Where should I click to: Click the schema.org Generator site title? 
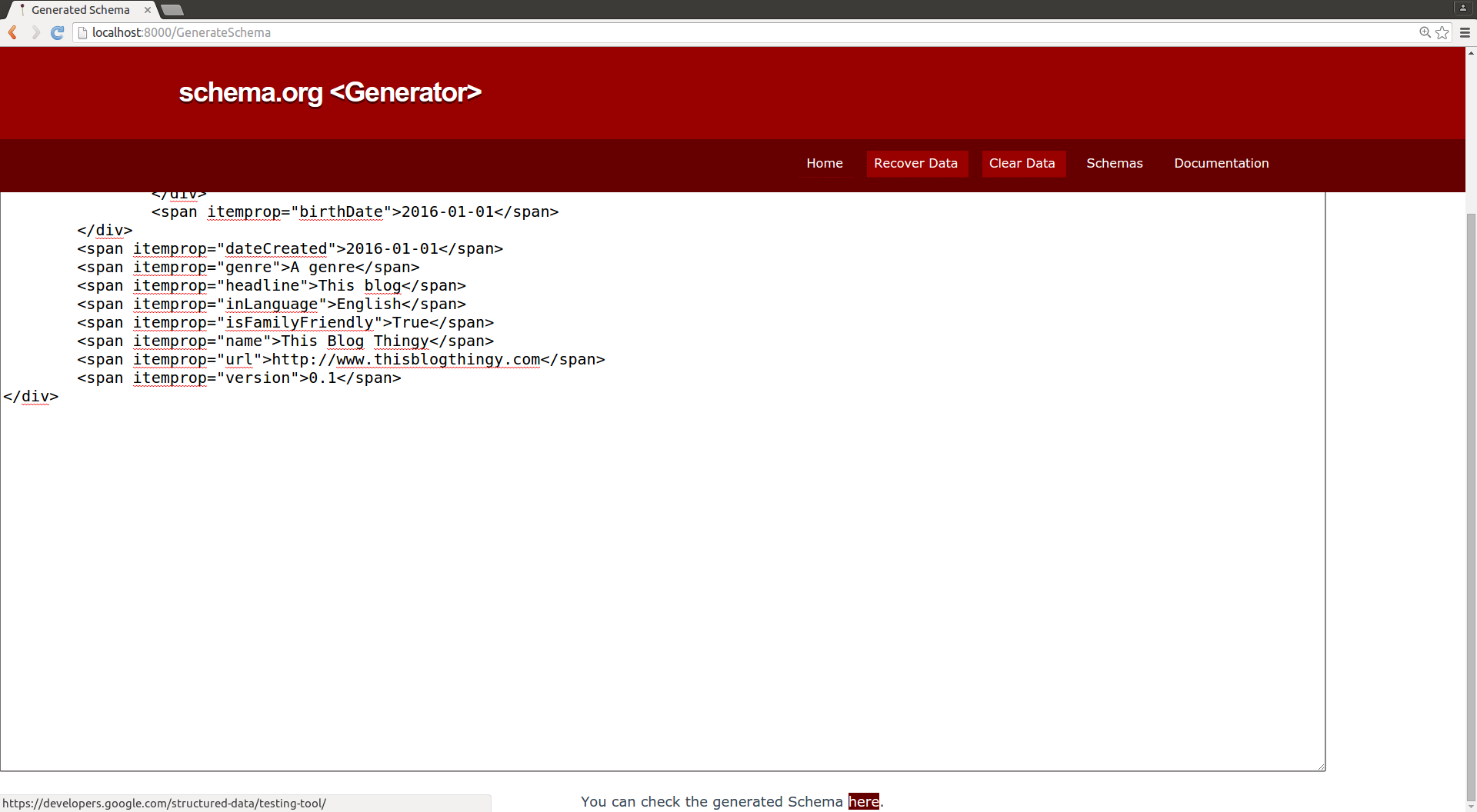point(330,92)
